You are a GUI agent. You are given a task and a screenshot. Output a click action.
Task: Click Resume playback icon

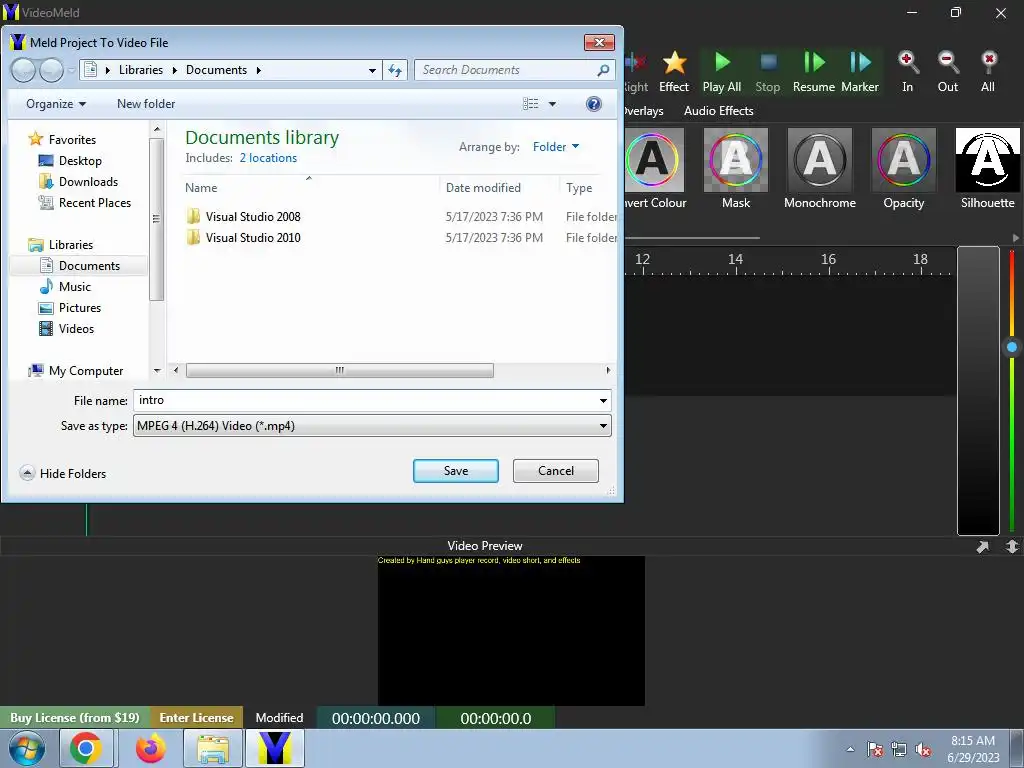tap(814, 63)
